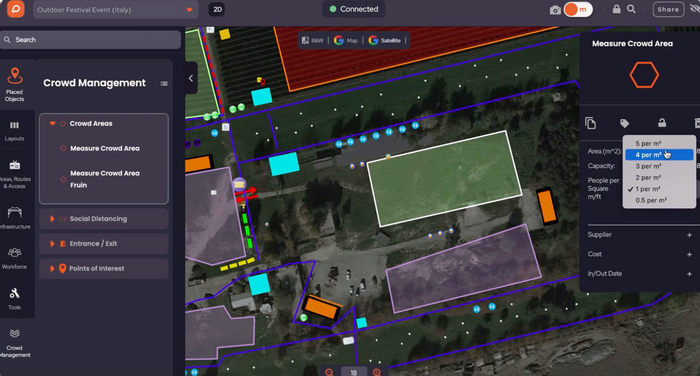Select the Measure Crowd Area Fruin radio item
The width and height of the screenshot is (700, 376).
63,179
